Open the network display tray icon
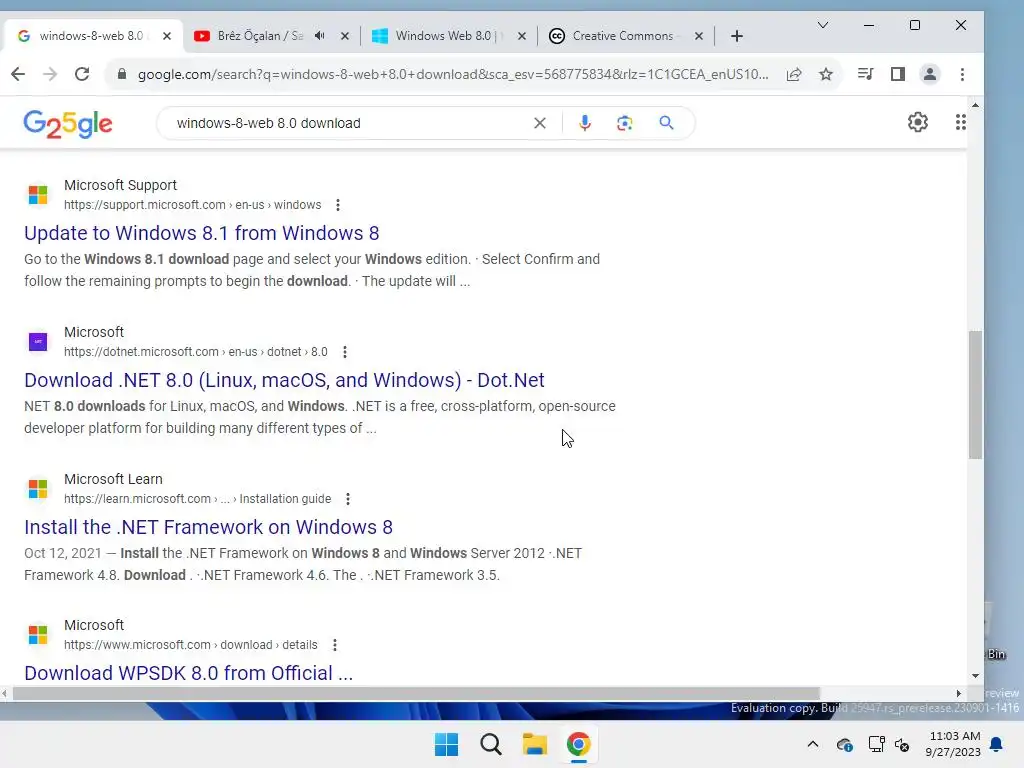Screen dimensions: 1024x768 [876, 744]
